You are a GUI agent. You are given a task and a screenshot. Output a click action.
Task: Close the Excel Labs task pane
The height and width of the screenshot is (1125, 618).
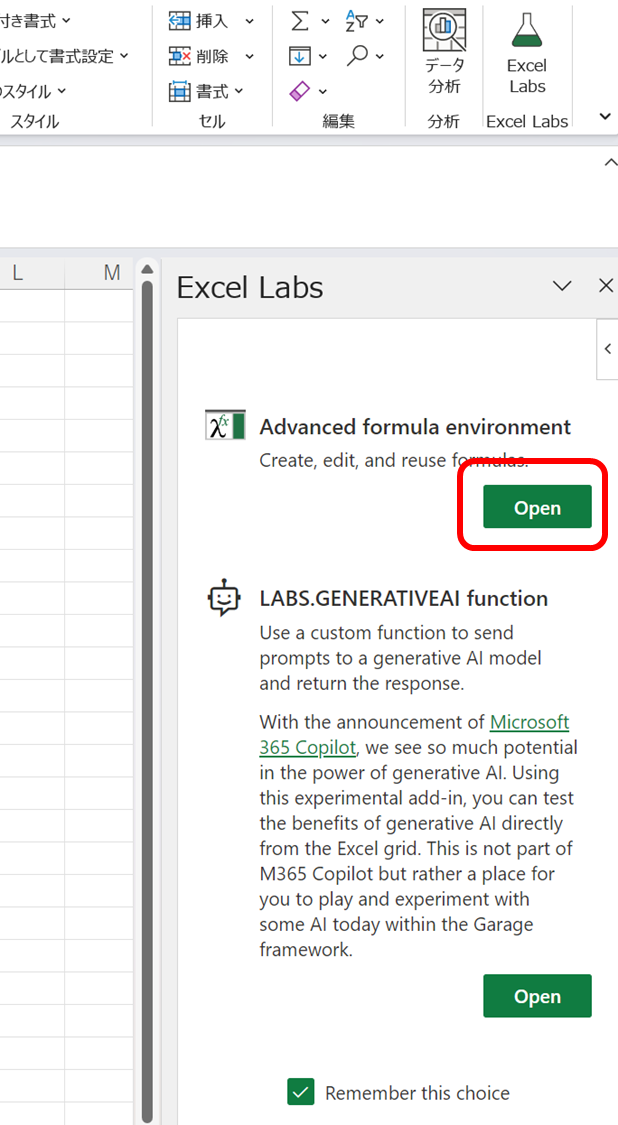tap(606, 286)
